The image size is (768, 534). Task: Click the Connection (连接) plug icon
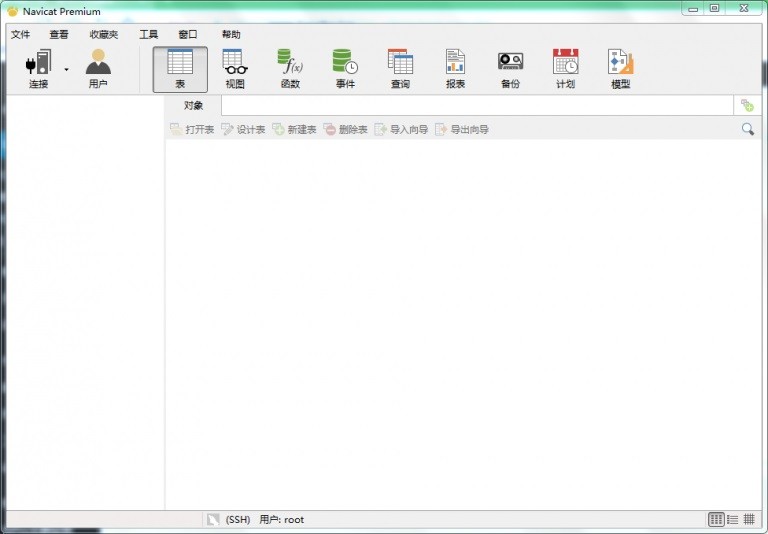point(39,63)
